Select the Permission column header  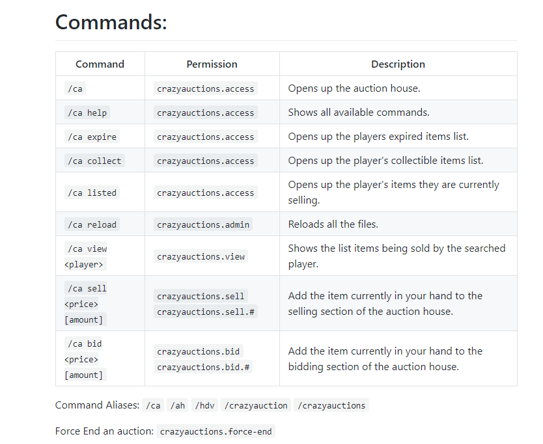coord(212,64)
